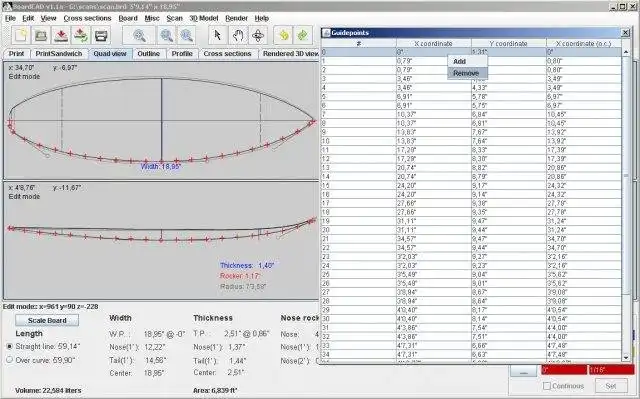
Task: Click the Open file toolbar icon
Action: [40, 35]
